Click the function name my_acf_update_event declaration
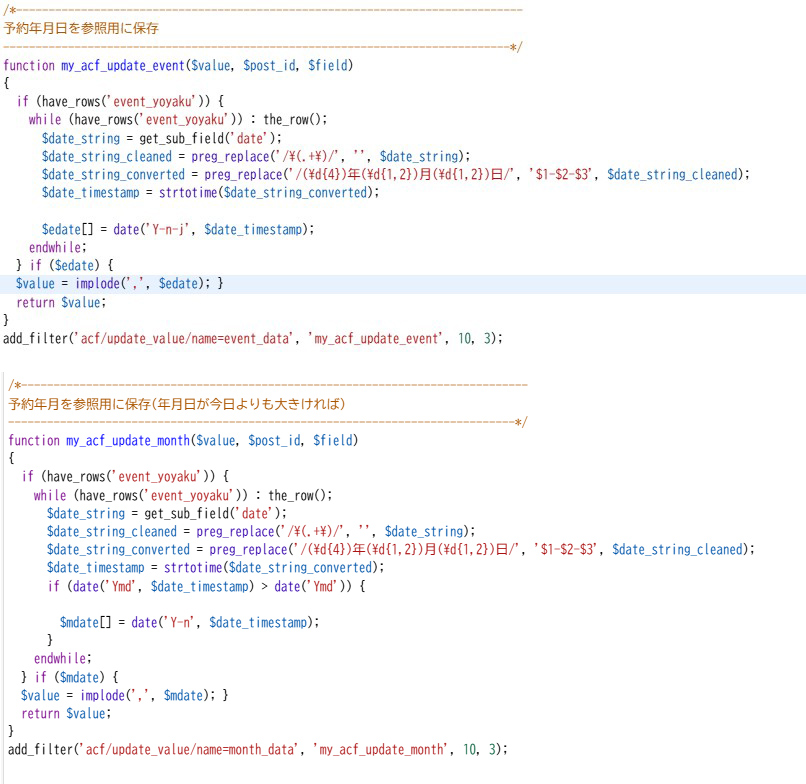806x784 pixels. pyautogui.click(x=123, y=66)
